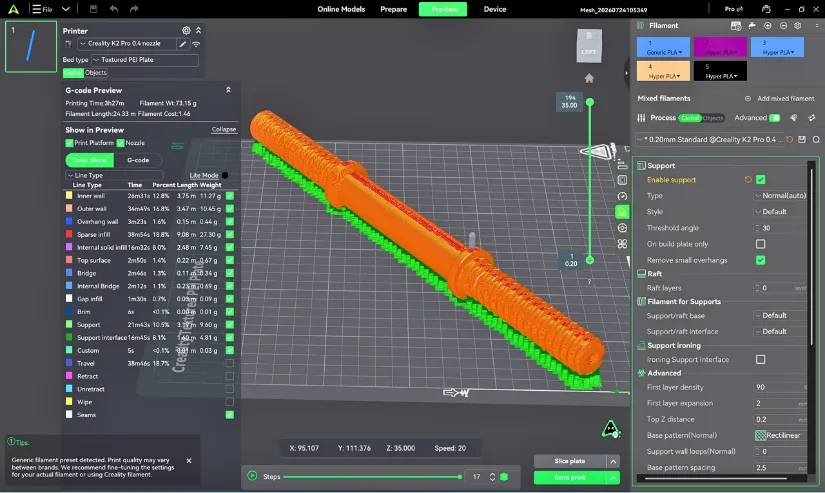Screen dimensions: 825x493
Task: Click the remove filament minus icon
Action: point(783,25)
